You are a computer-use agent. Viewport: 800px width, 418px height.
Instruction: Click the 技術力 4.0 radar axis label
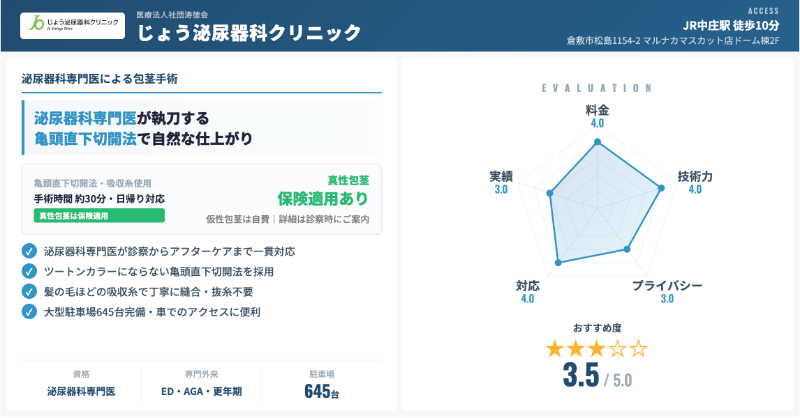(695, 182)
